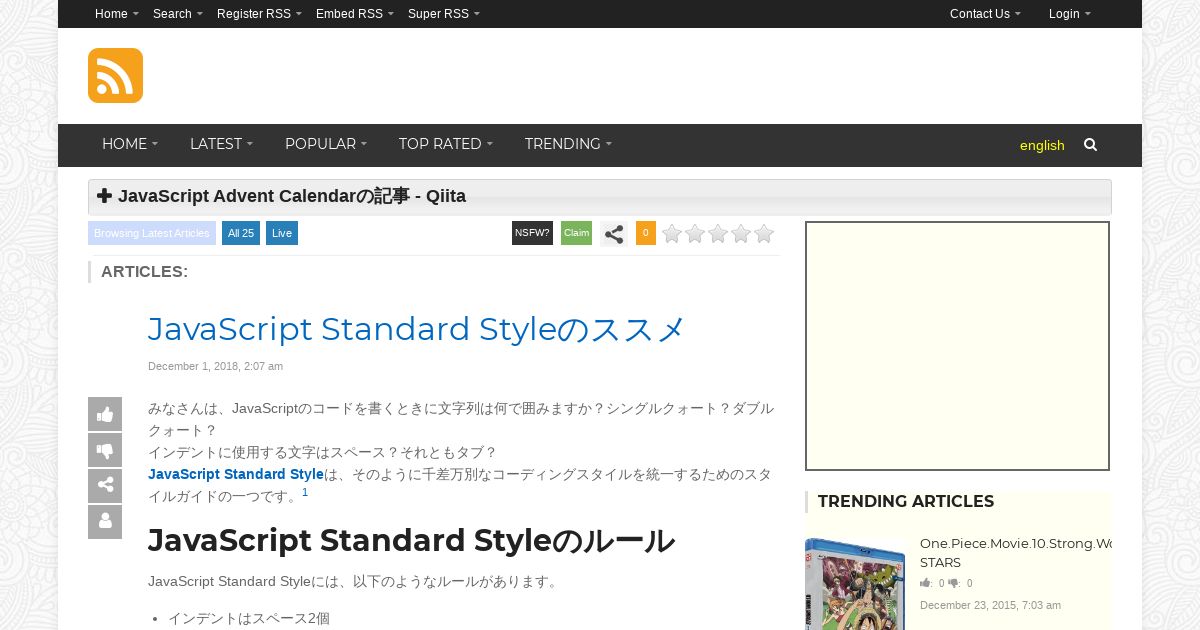Expand the Embed RSS menu
Viewport: 1200px width, 630px height.
pos(355,14)
